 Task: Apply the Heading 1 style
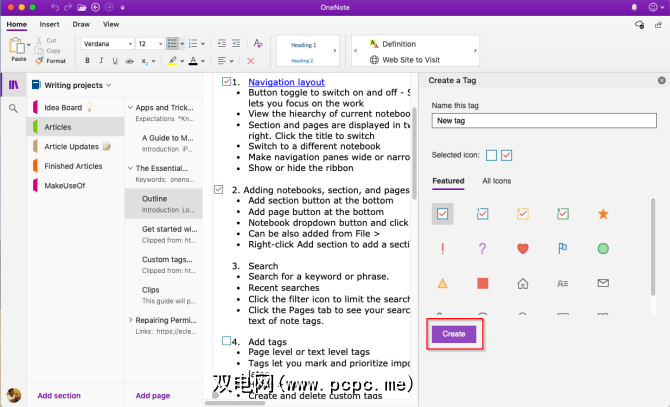[303, 45]
